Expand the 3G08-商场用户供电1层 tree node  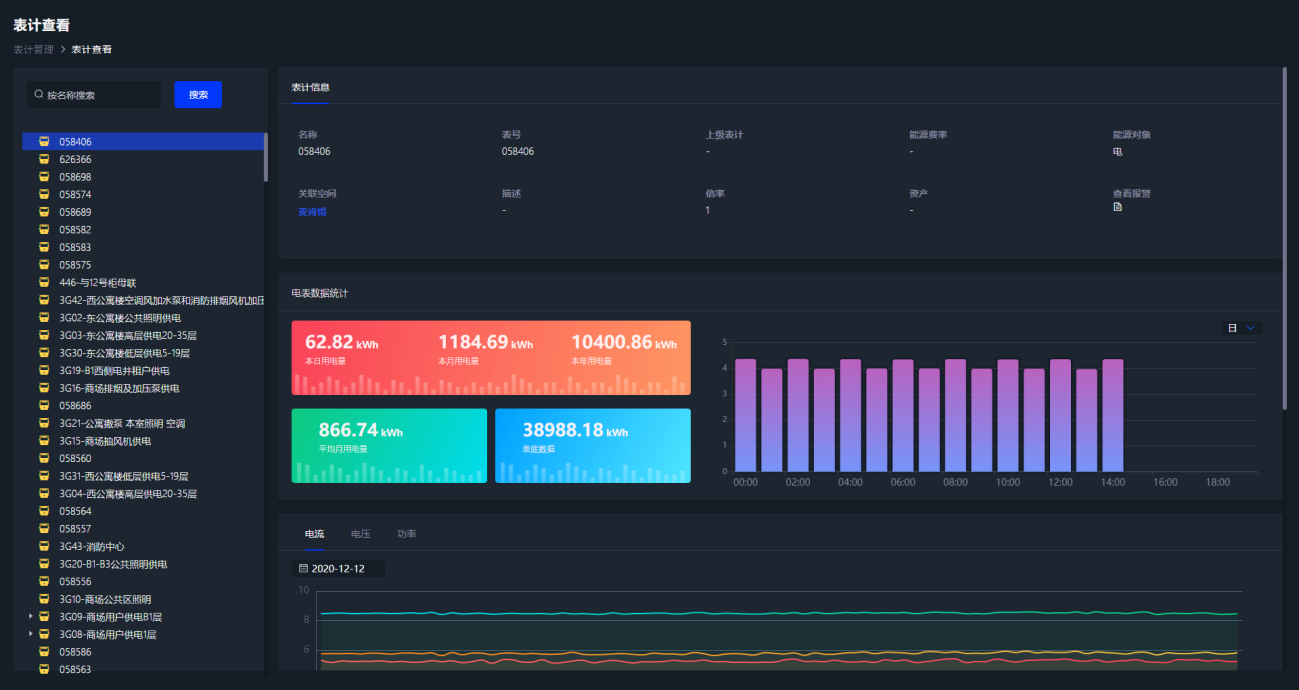coord(30,634)
